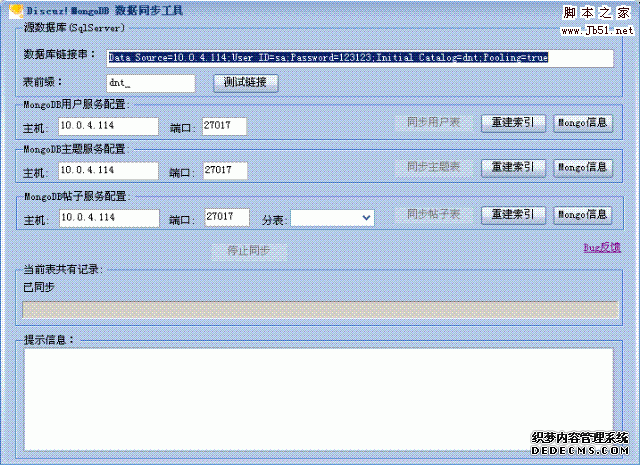Image resolution: width=640 pixels, height=465 pixels.
Task: Open the 分表 dropdown
Action: click(x=332, y=218)
